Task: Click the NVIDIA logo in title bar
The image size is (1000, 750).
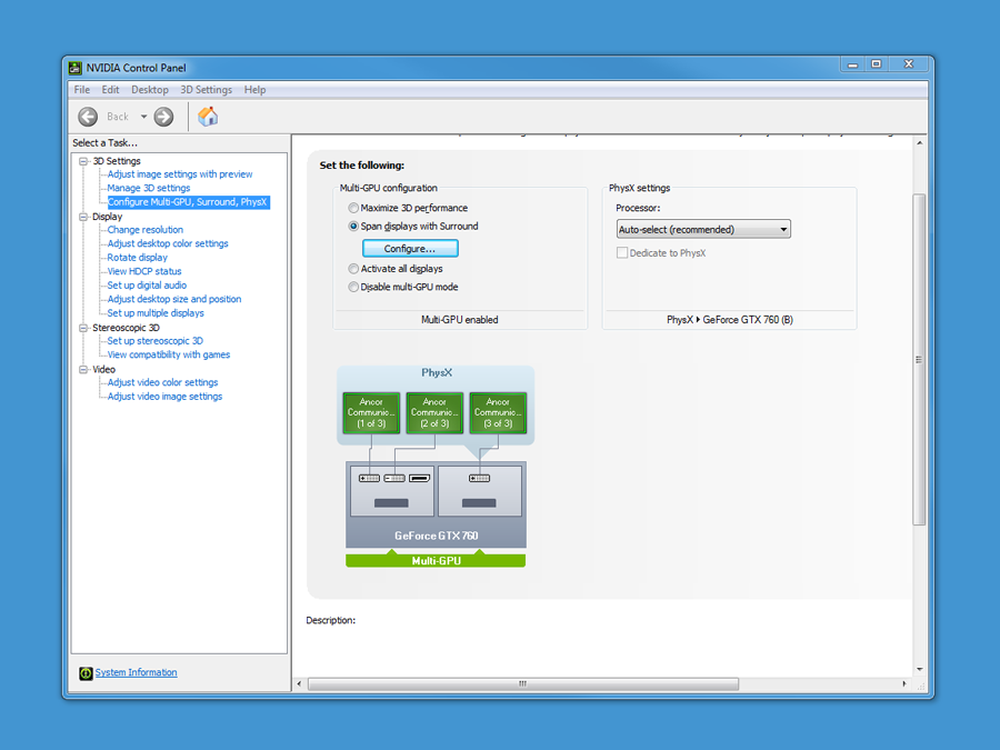Action: point(75,68)
